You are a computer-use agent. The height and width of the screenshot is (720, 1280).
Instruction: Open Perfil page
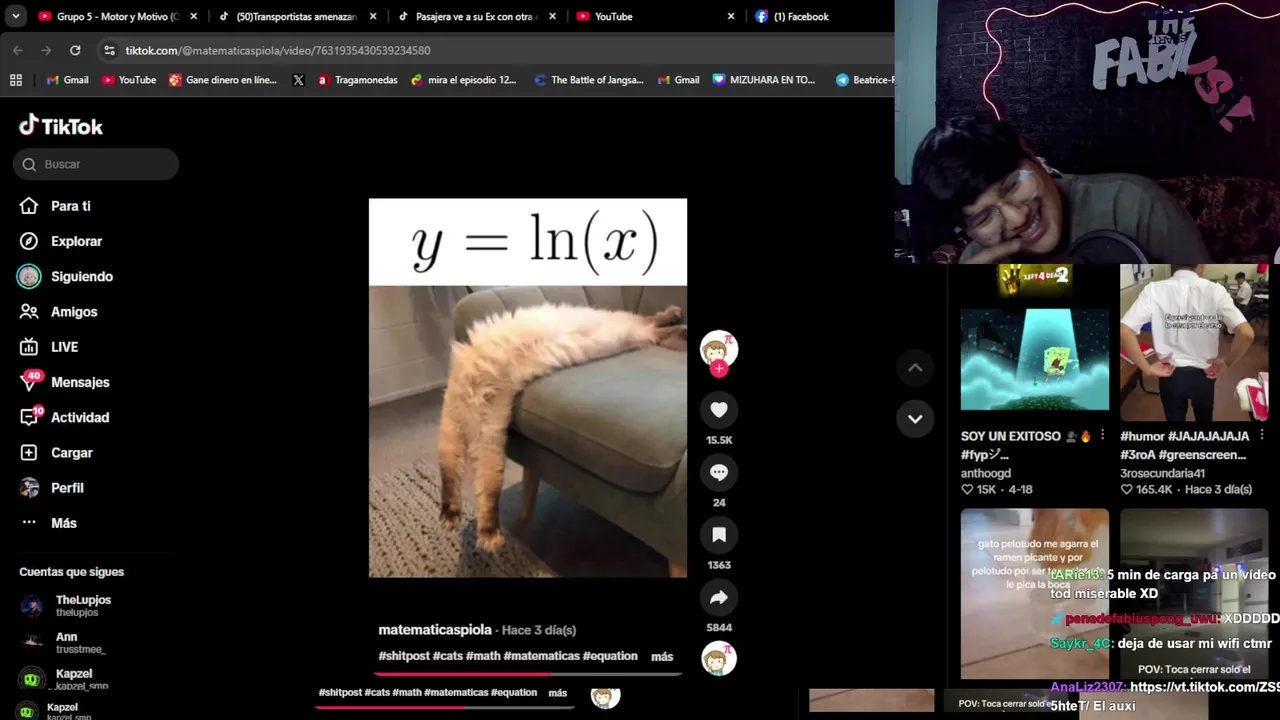click(53, 488)
